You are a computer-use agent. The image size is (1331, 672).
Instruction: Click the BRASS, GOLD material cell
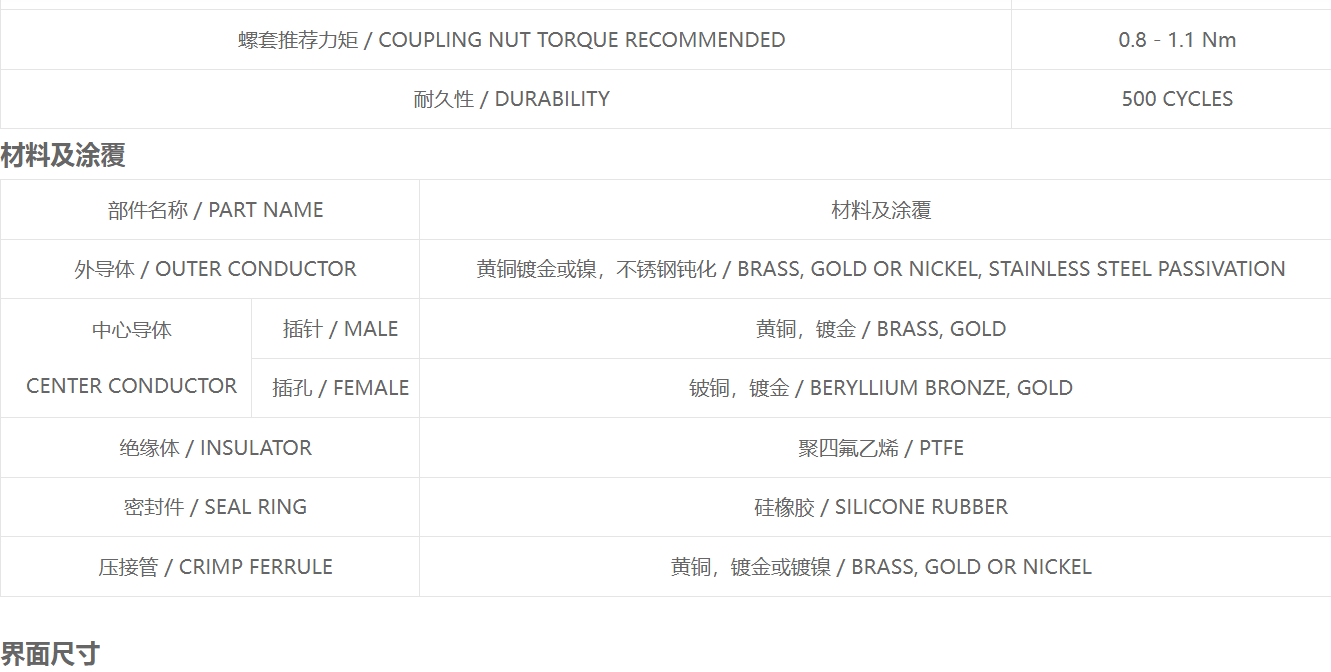876,329
